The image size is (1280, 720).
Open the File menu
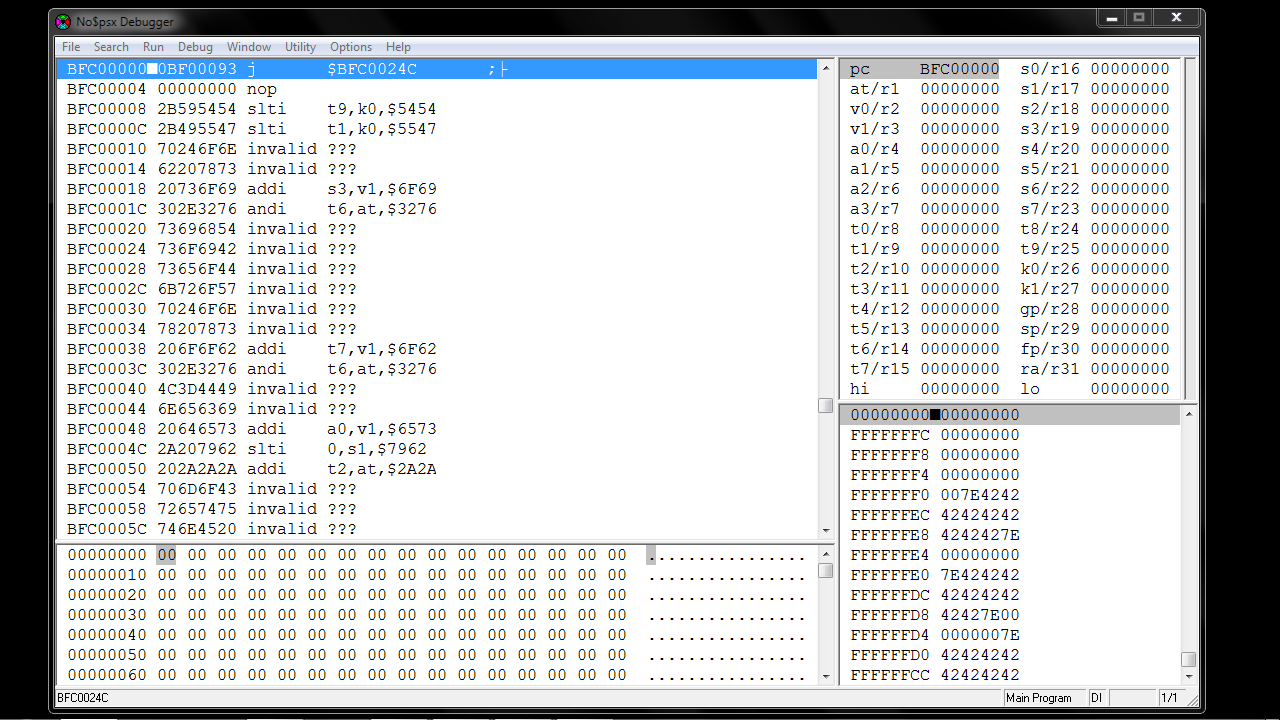[71, 47]
